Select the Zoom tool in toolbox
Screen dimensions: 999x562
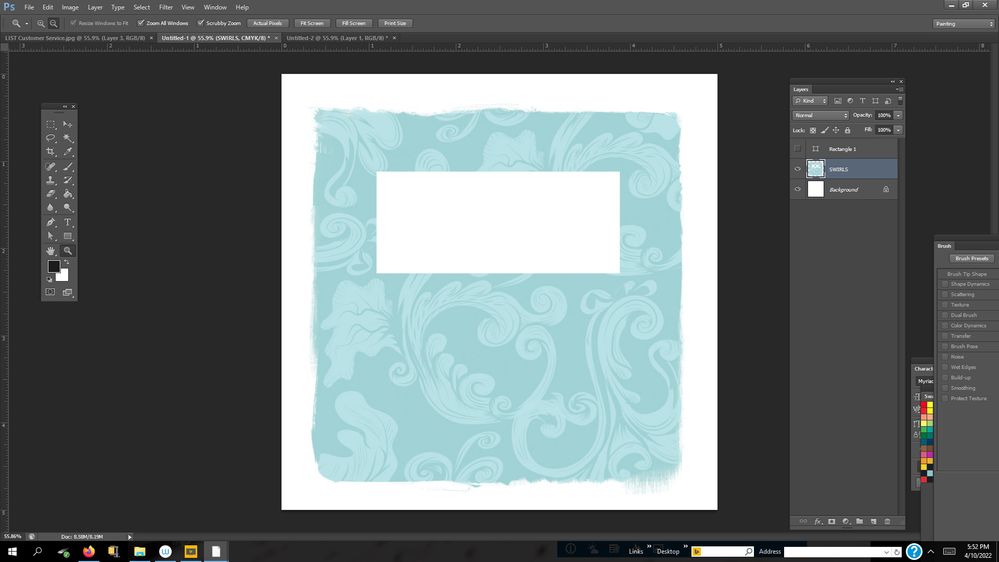pos(68,250)
